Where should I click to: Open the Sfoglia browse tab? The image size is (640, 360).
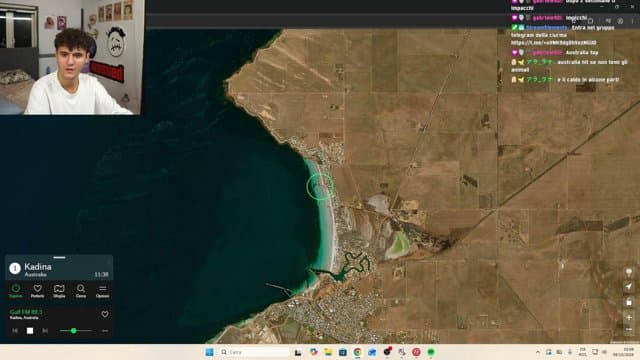(x=59, y=291)
